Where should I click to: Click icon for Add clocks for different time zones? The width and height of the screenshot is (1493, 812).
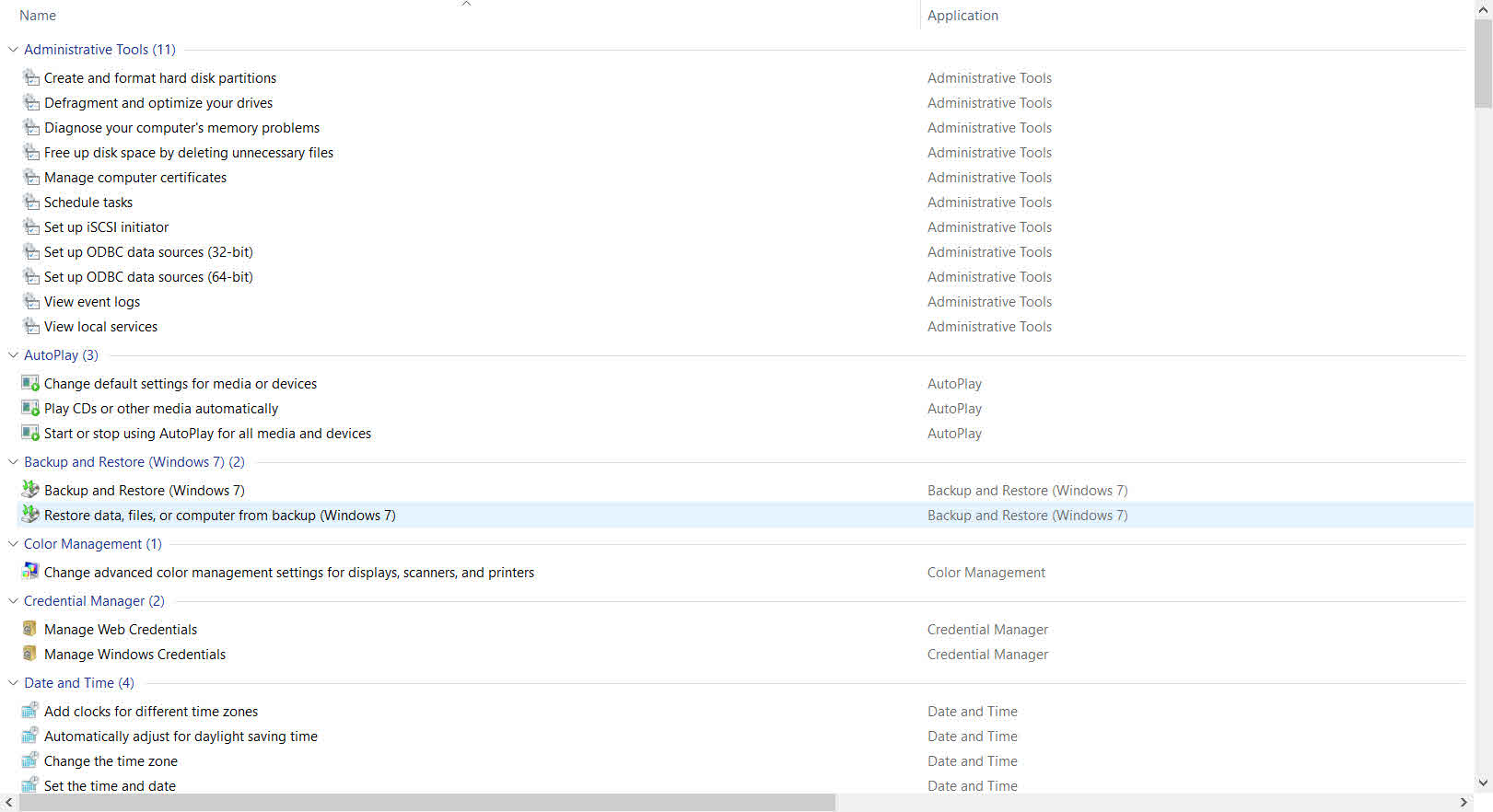point(30,711)
